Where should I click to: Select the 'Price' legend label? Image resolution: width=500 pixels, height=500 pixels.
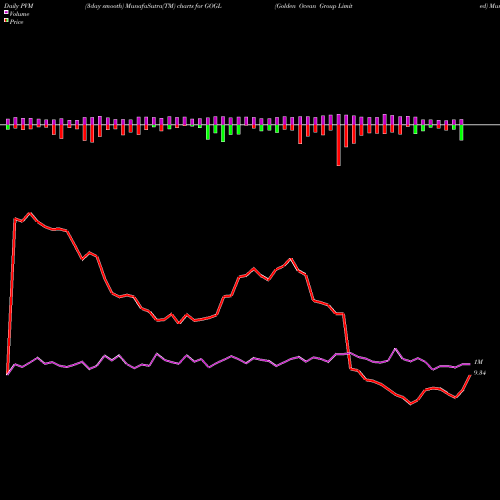[x=16, y=22]
